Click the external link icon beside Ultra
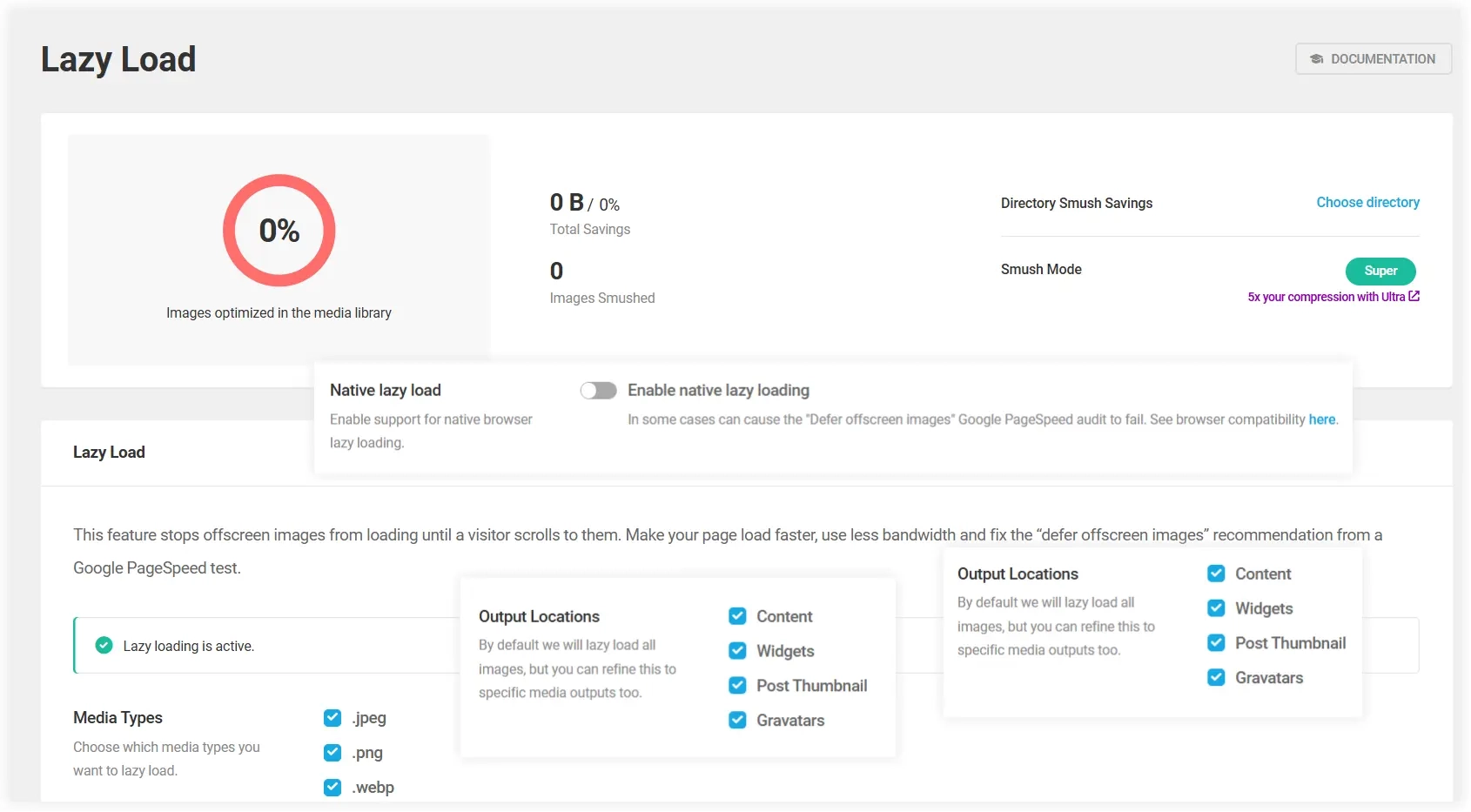Screen dimensions: 1471x812 coord(1414,296)
